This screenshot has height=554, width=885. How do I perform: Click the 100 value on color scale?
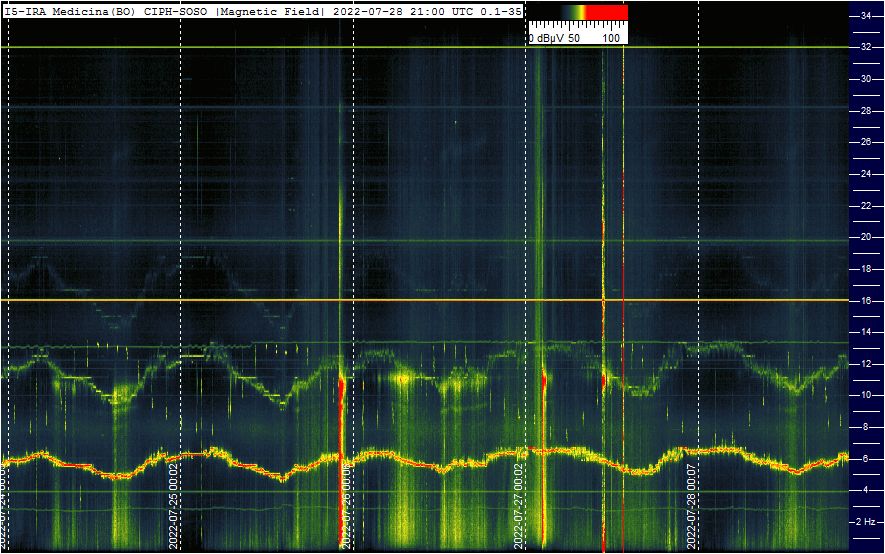(x=611, y=38)
